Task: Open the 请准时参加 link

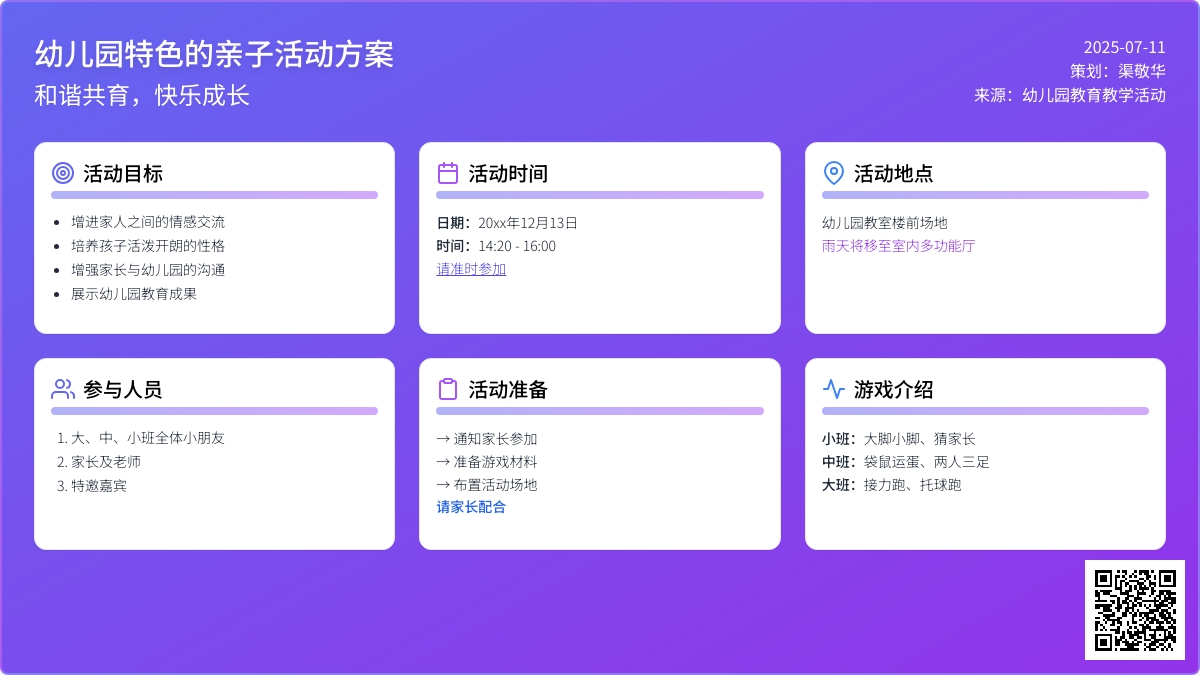Action: coord(471,269)
